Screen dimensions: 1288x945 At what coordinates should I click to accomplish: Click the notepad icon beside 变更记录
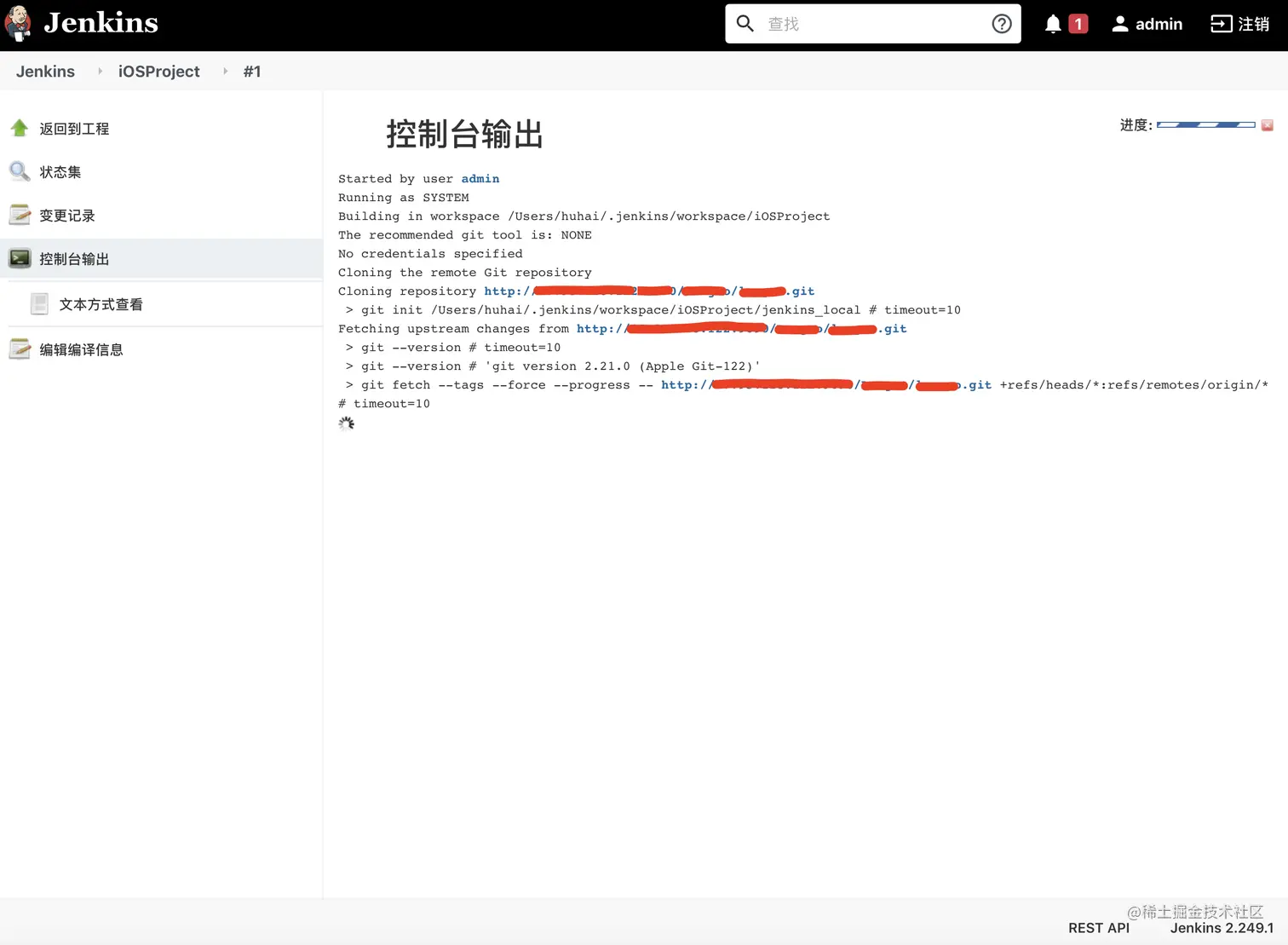[x=20, y=215]
